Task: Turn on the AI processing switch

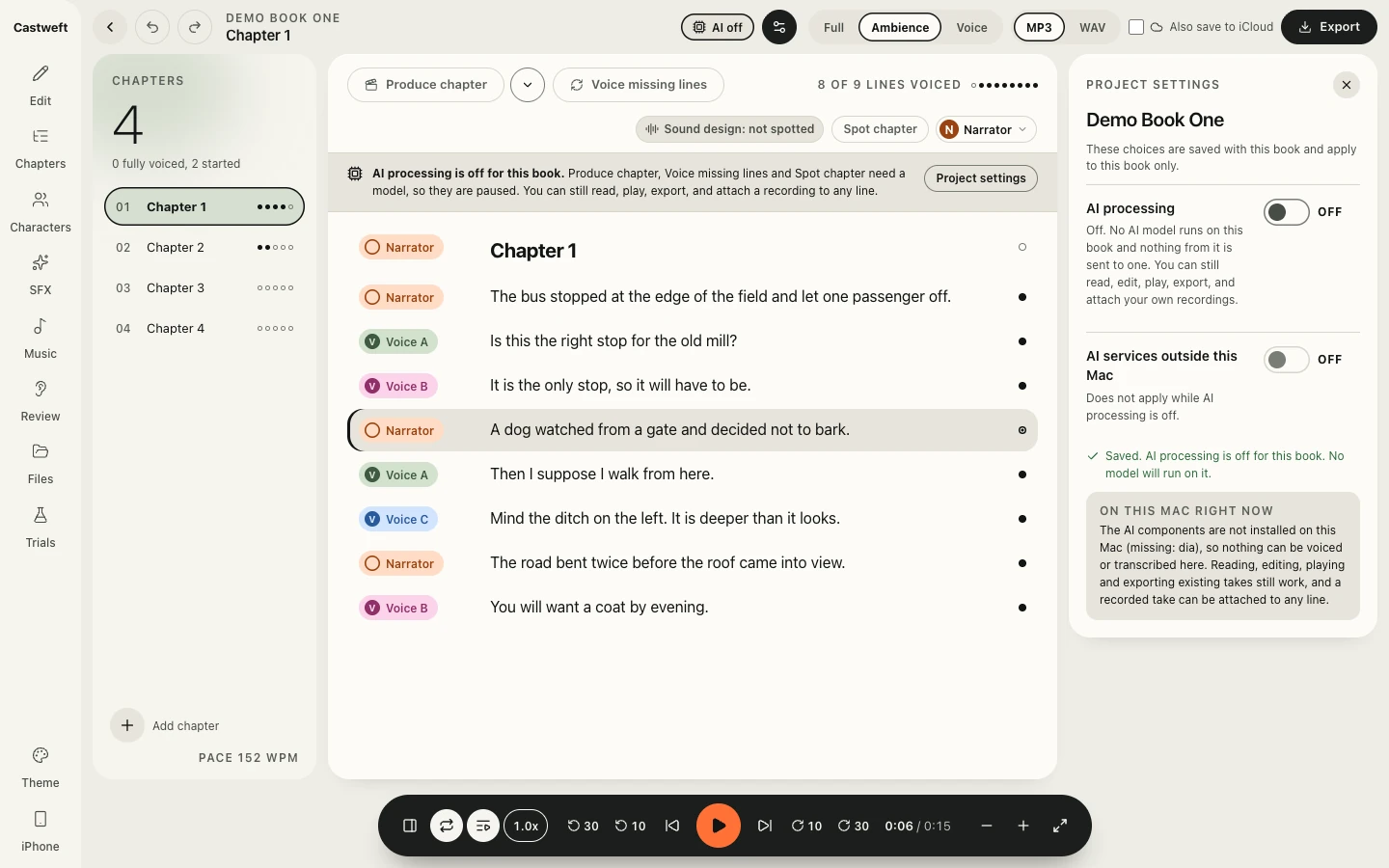Action: [1287, 212]
